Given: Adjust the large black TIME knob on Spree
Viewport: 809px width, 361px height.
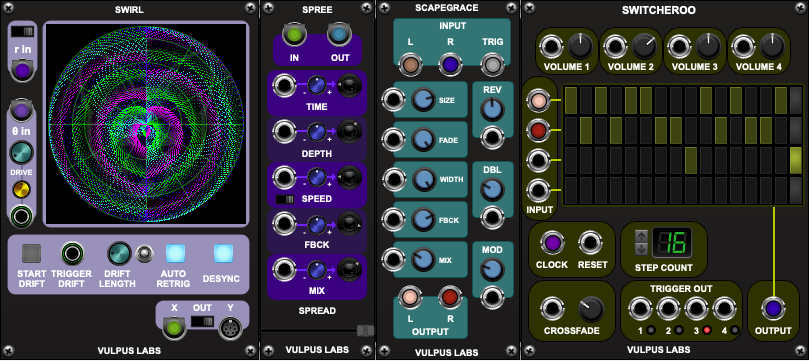Looking at the screenshot, I should 349,86.
